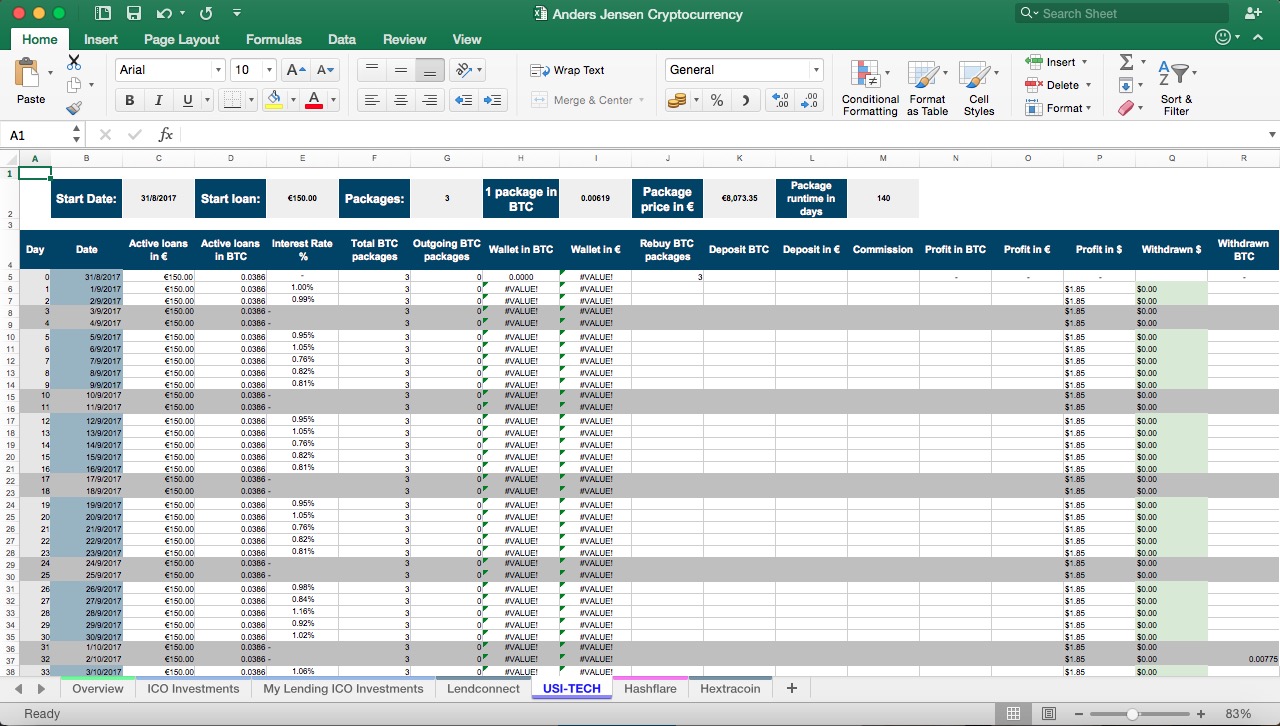Open Customize Quick Access Toolbar dropdown
The image size is (1280, 726).
tap(236, 14)
